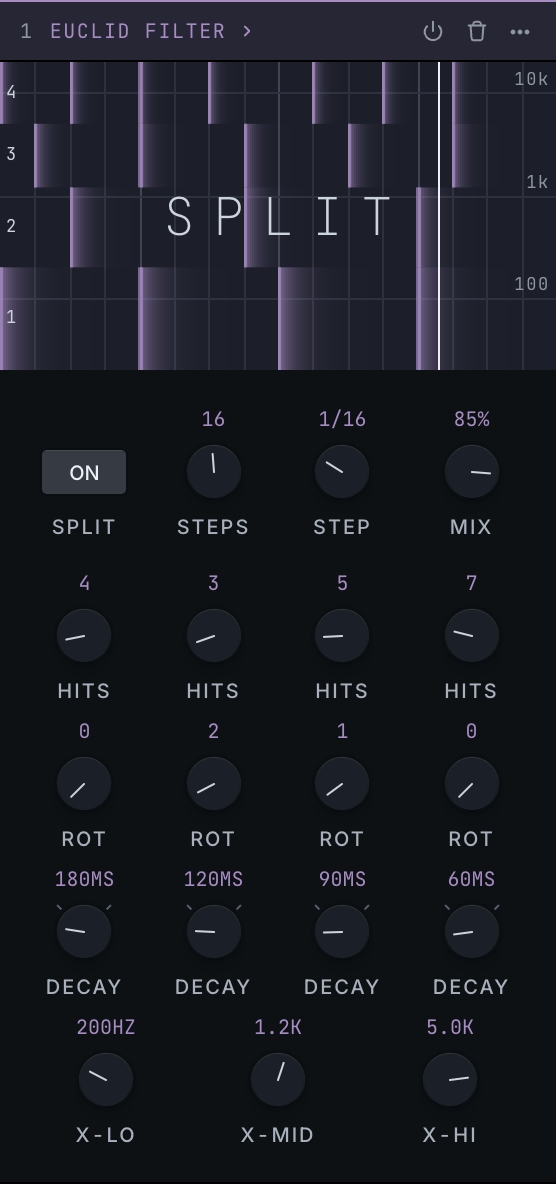Click band row label 2 in display
The height and width of the screenshot is (1184, 556).
(x=11, y=226)
